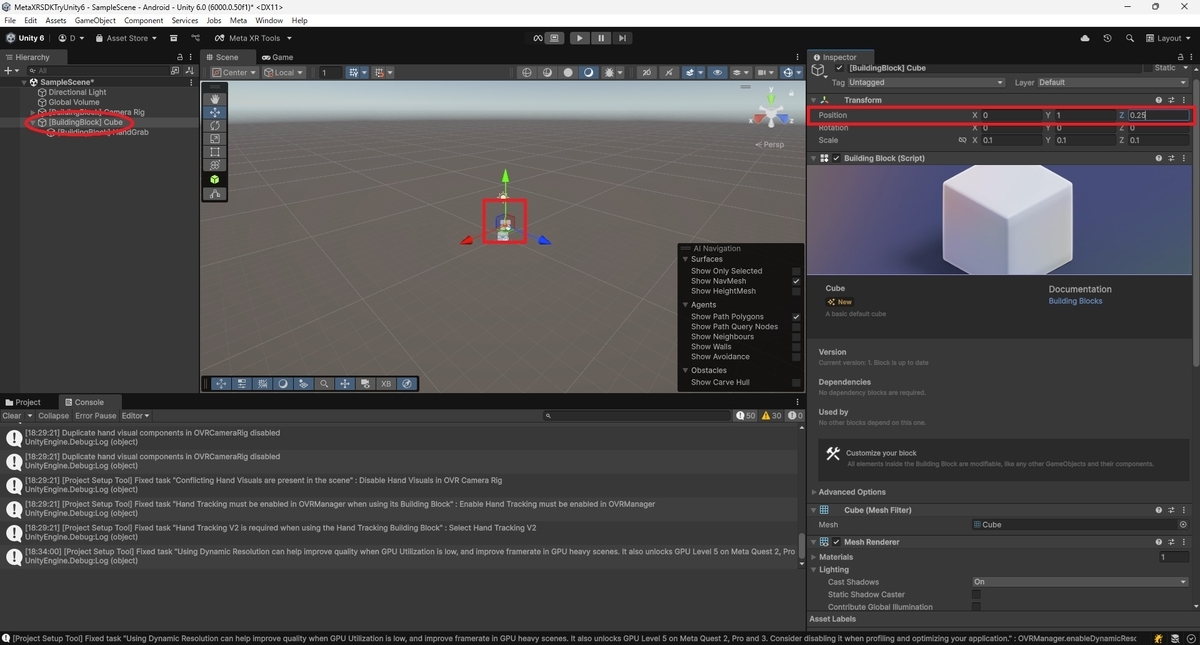Screen dimensions: 1200x645
Task: Open the GameObject menu
Action: click(x=95, y=20)
